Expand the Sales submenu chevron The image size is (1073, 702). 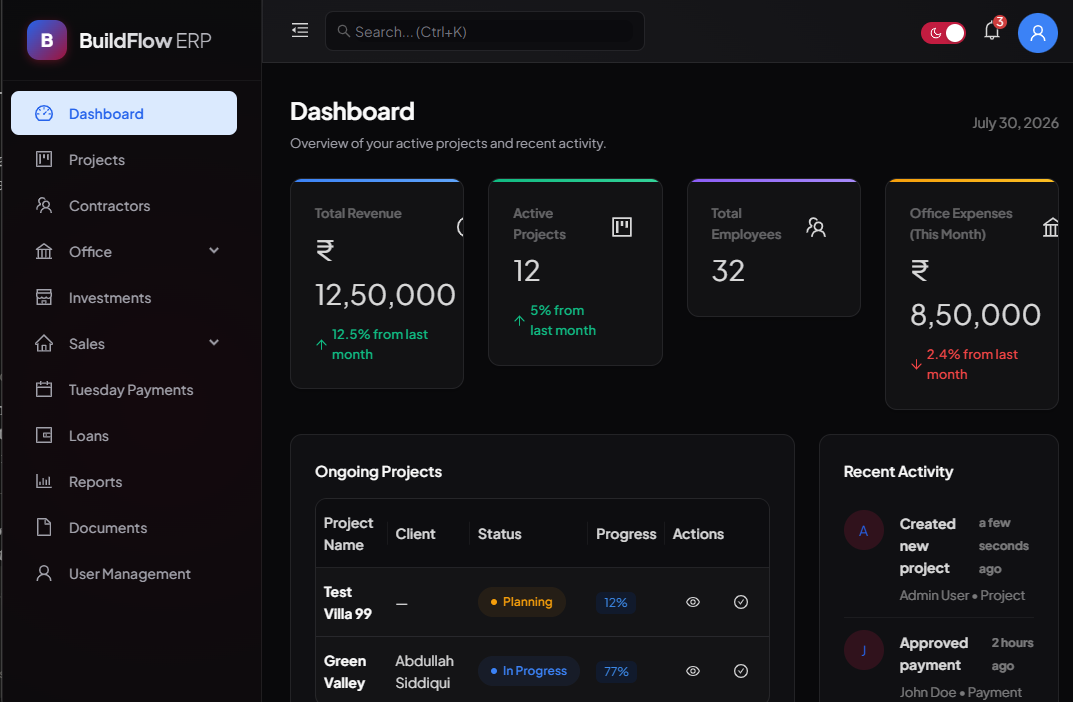[214, 343]
